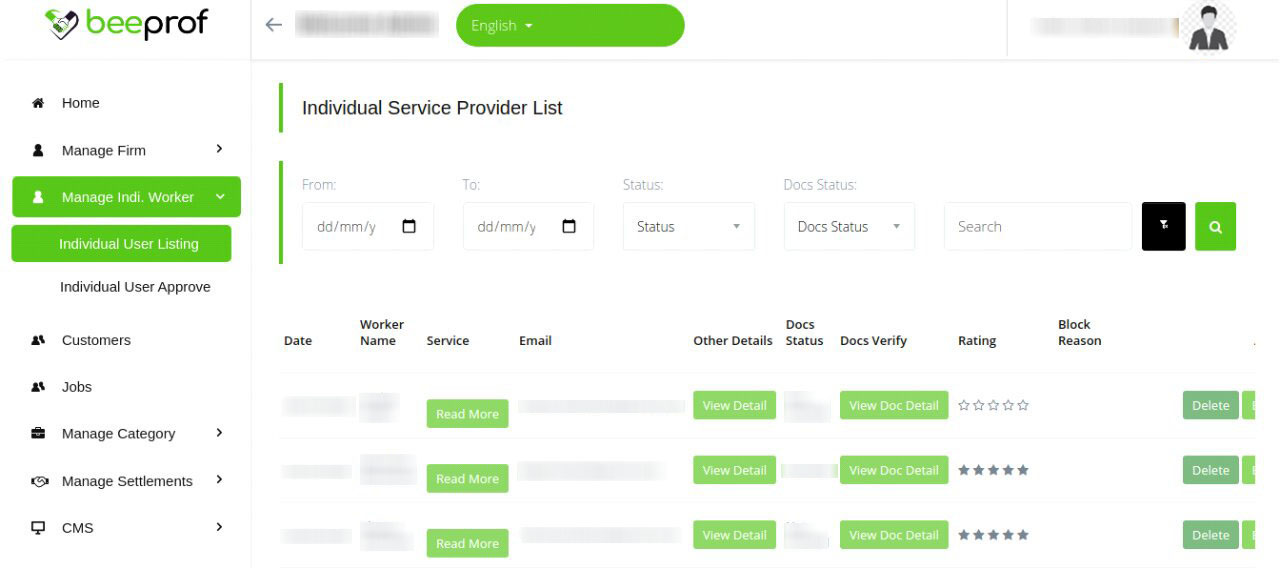Open the Docs Status filter dropdown
The width and height of the screenshot is (1280, 569).
pyautogui.click(x=849, y=227)
